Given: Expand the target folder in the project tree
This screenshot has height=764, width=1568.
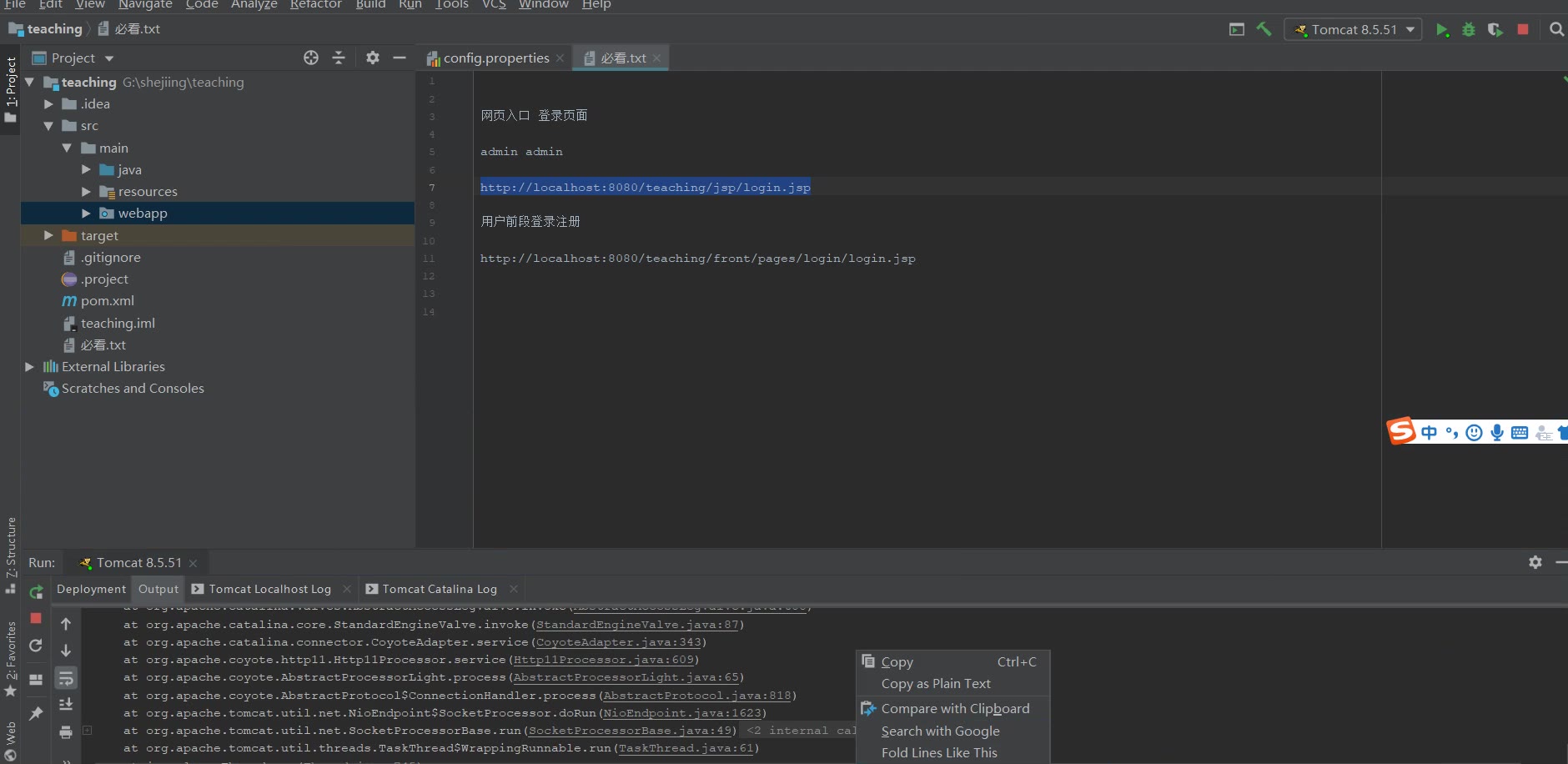Looking at the screenshot, I should pos(48,236).
